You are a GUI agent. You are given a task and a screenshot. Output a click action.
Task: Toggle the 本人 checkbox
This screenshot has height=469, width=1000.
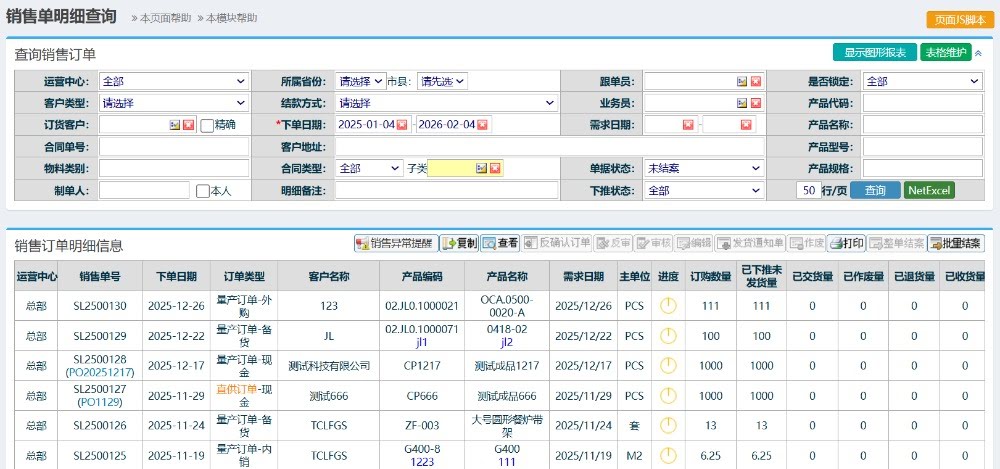[x=202, y=191]
